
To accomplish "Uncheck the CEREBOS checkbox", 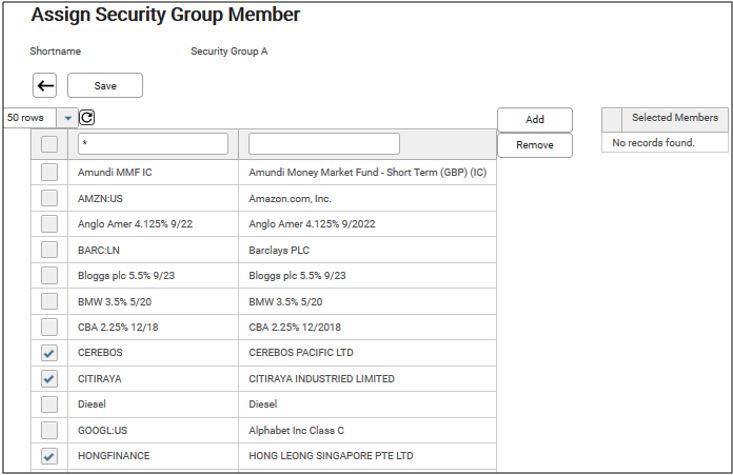I will coord(49,353).
